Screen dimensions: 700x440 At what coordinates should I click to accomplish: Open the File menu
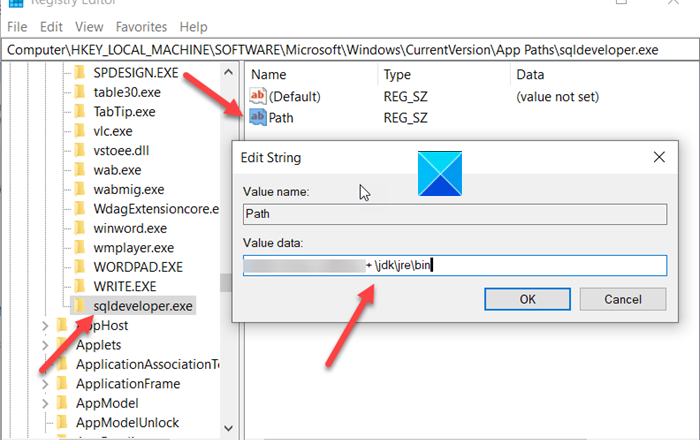pos(17,27)
